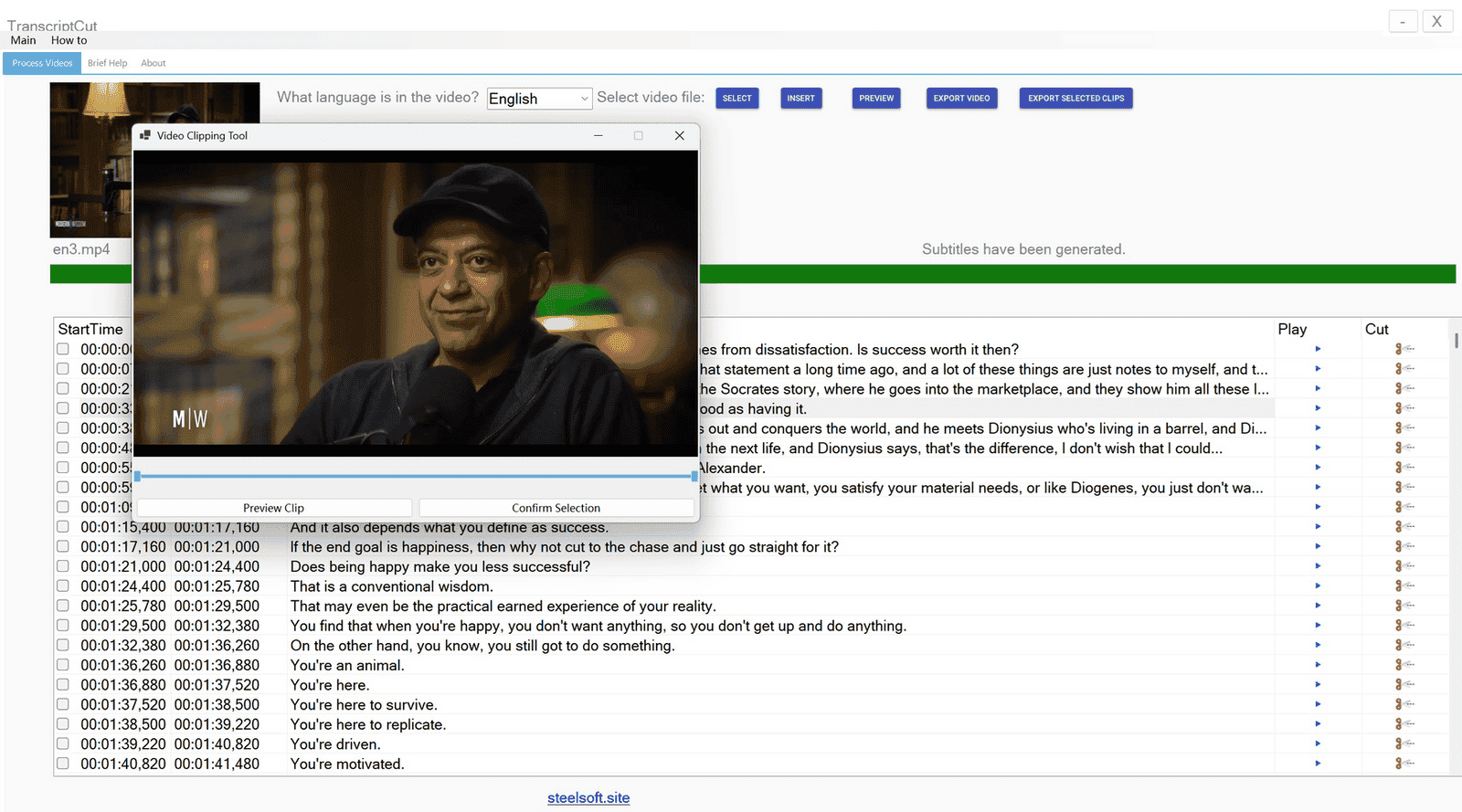This screenshot has height=812, width=1462.
Task: Click the en3.mp4 video thumbnail
Action: (90, 160)
